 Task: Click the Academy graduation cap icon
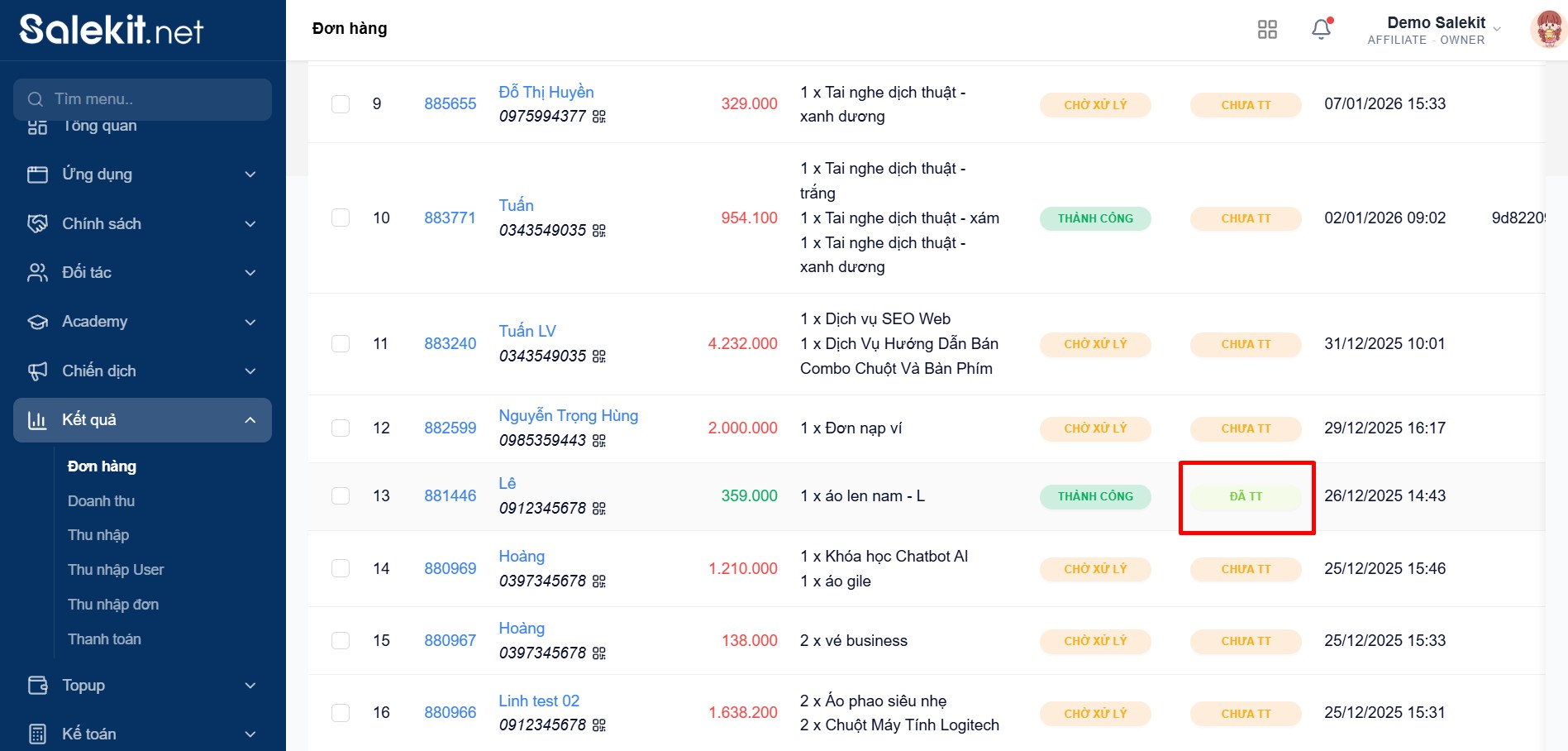[x=38, y=322]
